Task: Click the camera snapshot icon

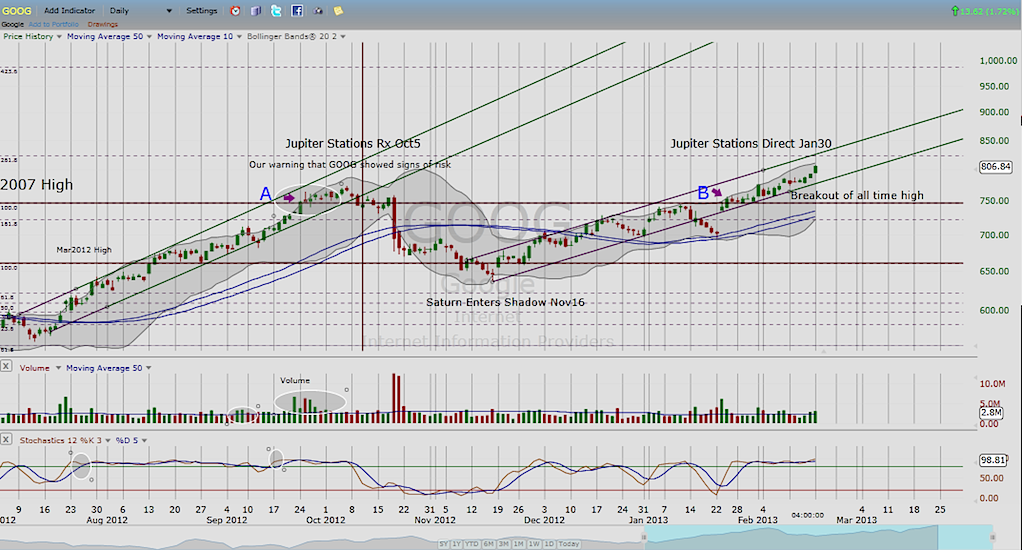Action: (x=318, y=10)
